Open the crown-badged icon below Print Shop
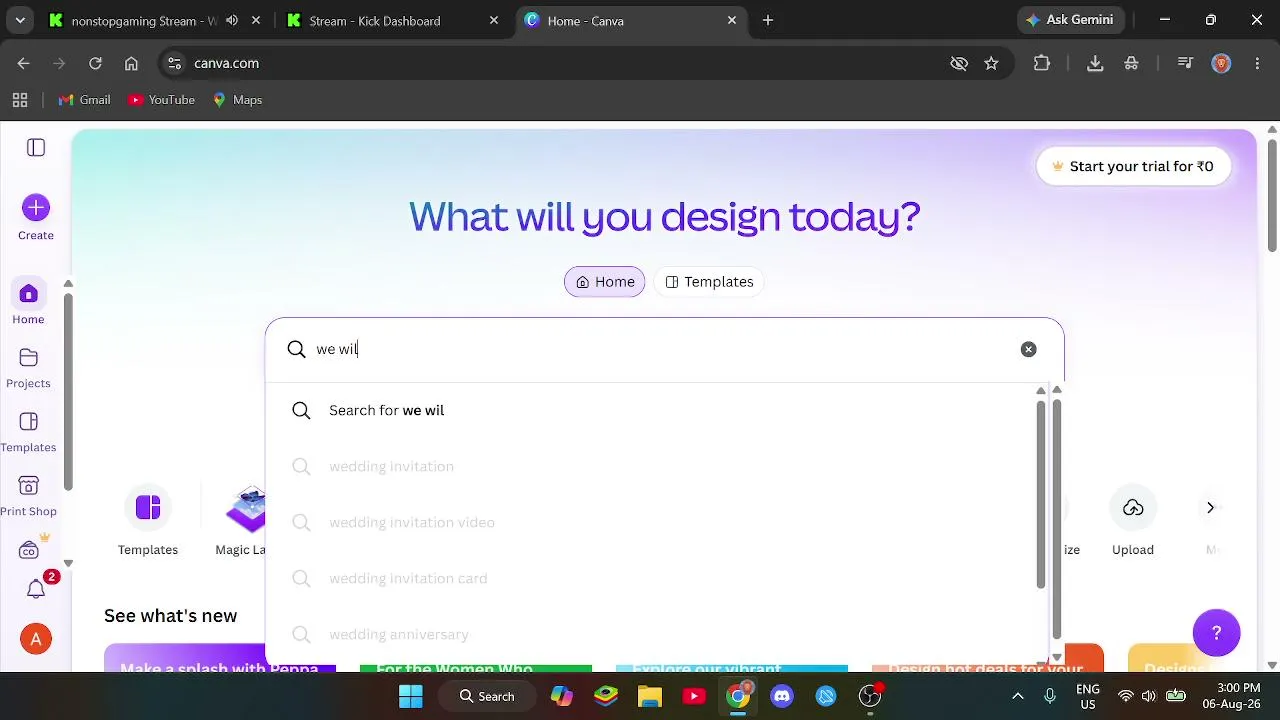Image resolution: width=1280 pixels, height=720 pixels. tap(30, 549)
